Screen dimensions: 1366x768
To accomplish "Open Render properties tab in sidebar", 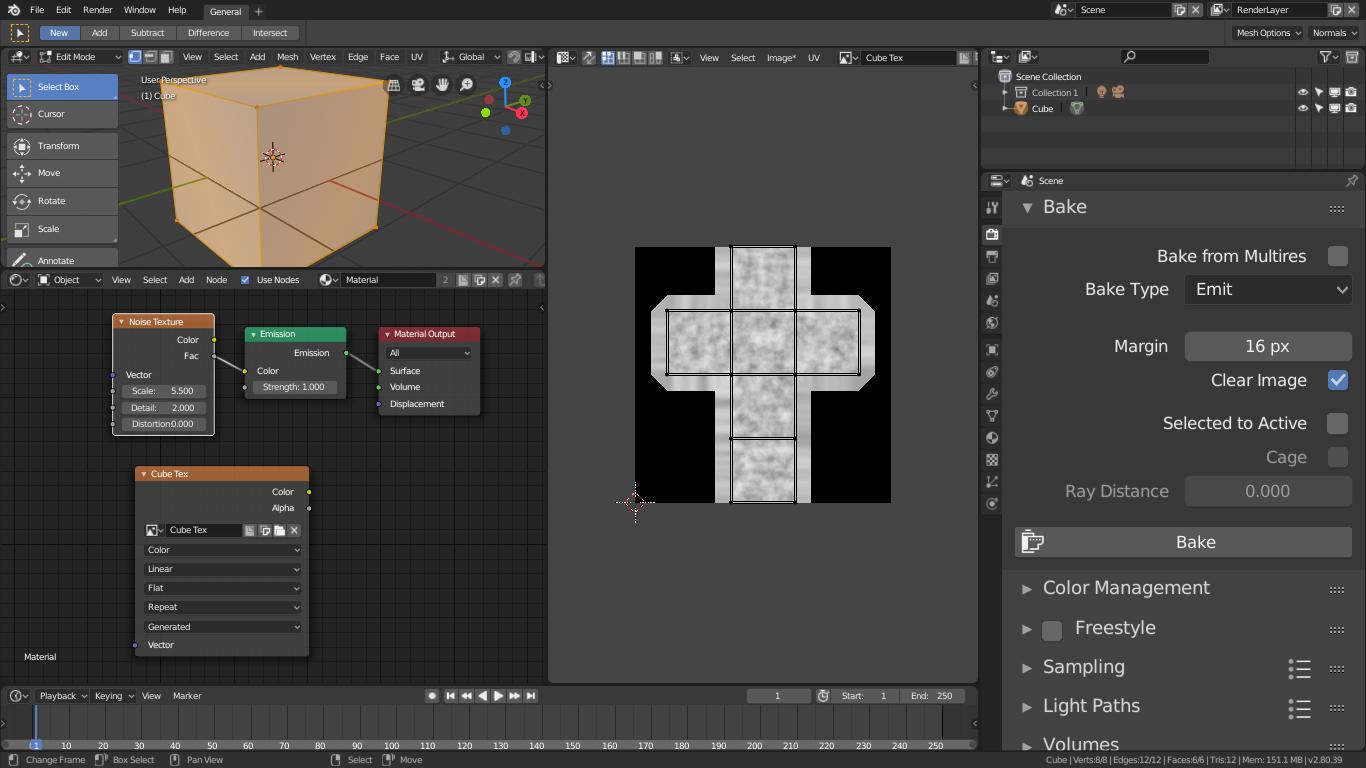I will (x=992, y=234).
